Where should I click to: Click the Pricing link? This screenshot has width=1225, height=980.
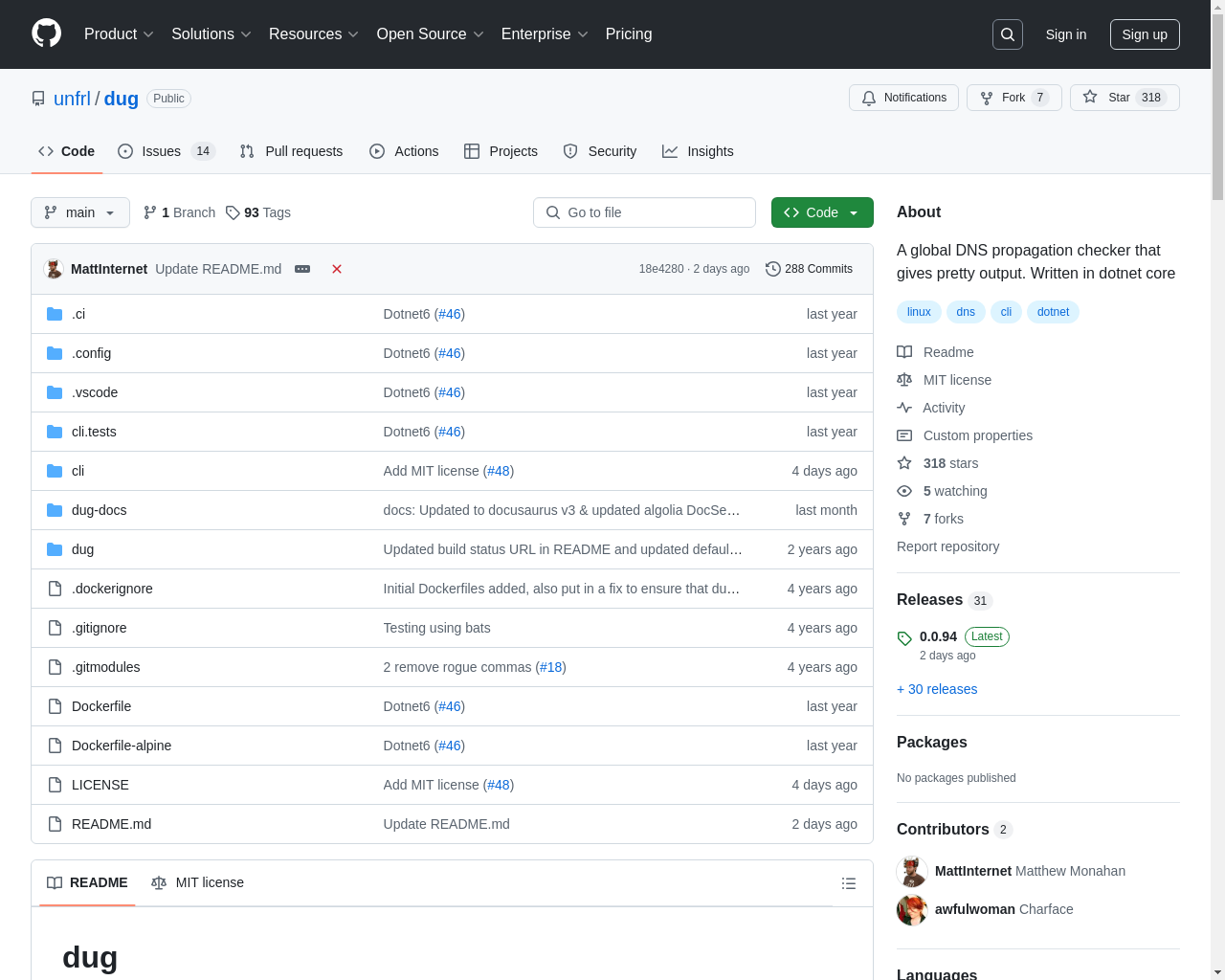tap(629, 34)
